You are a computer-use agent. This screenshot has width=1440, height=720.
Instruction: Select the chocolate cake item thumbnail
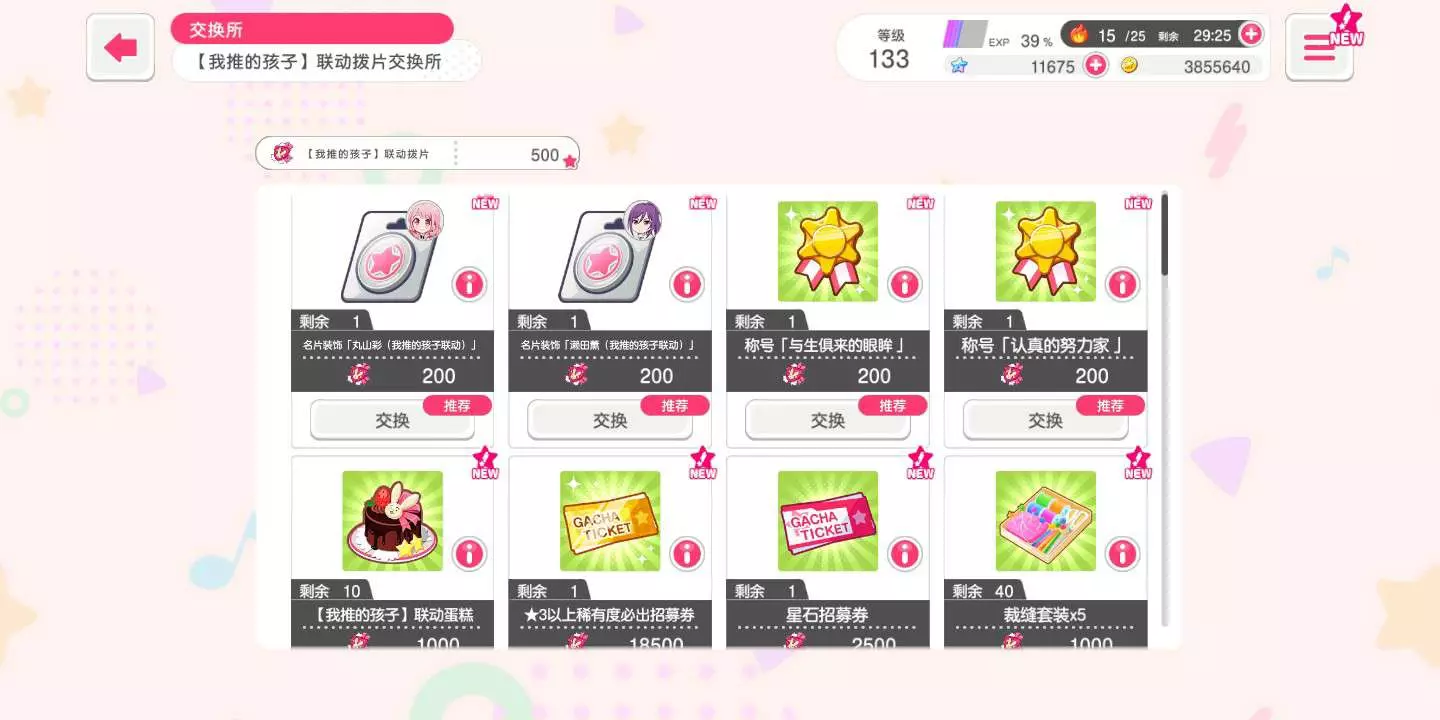point(392,521)
